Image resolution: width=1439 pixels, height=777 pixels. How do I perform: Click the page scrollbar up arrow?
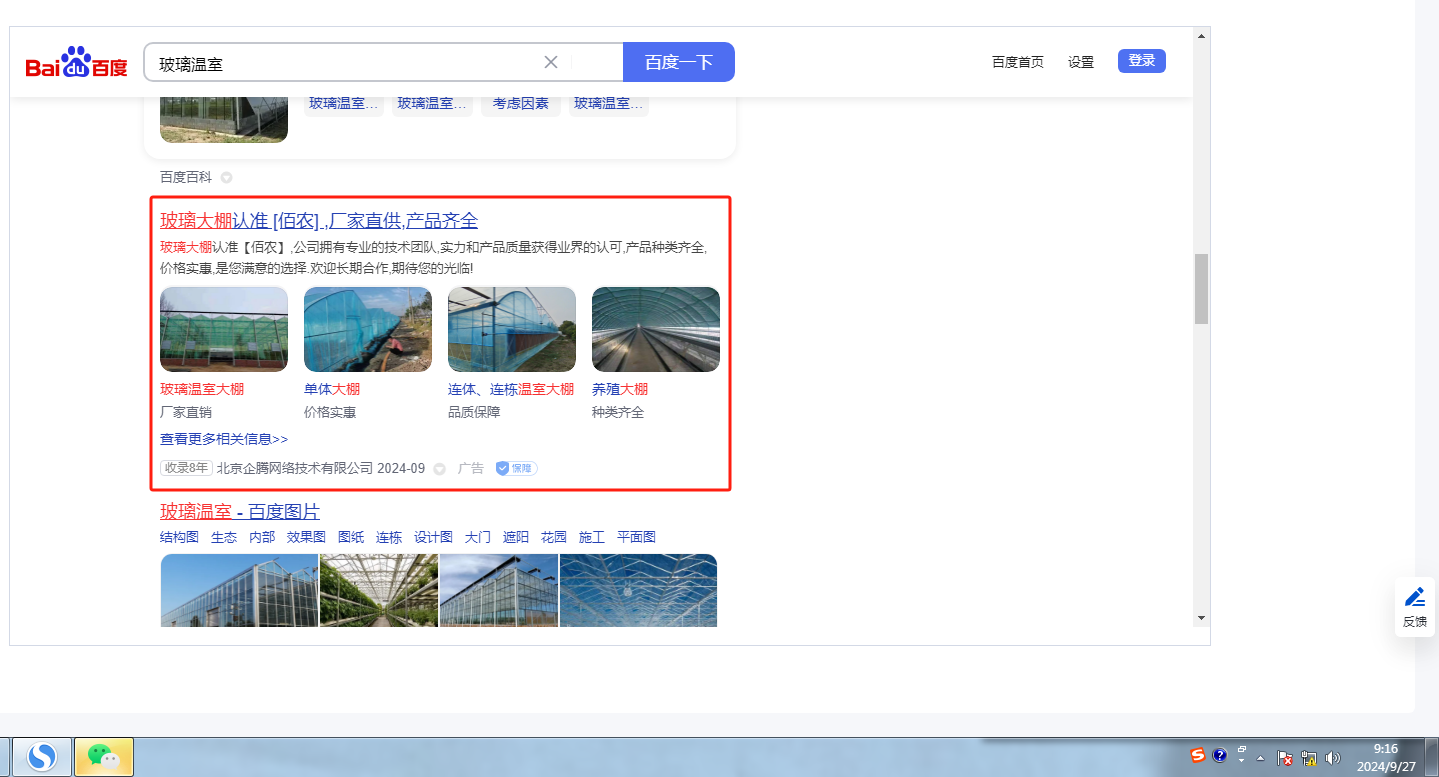coord(1202,37)
